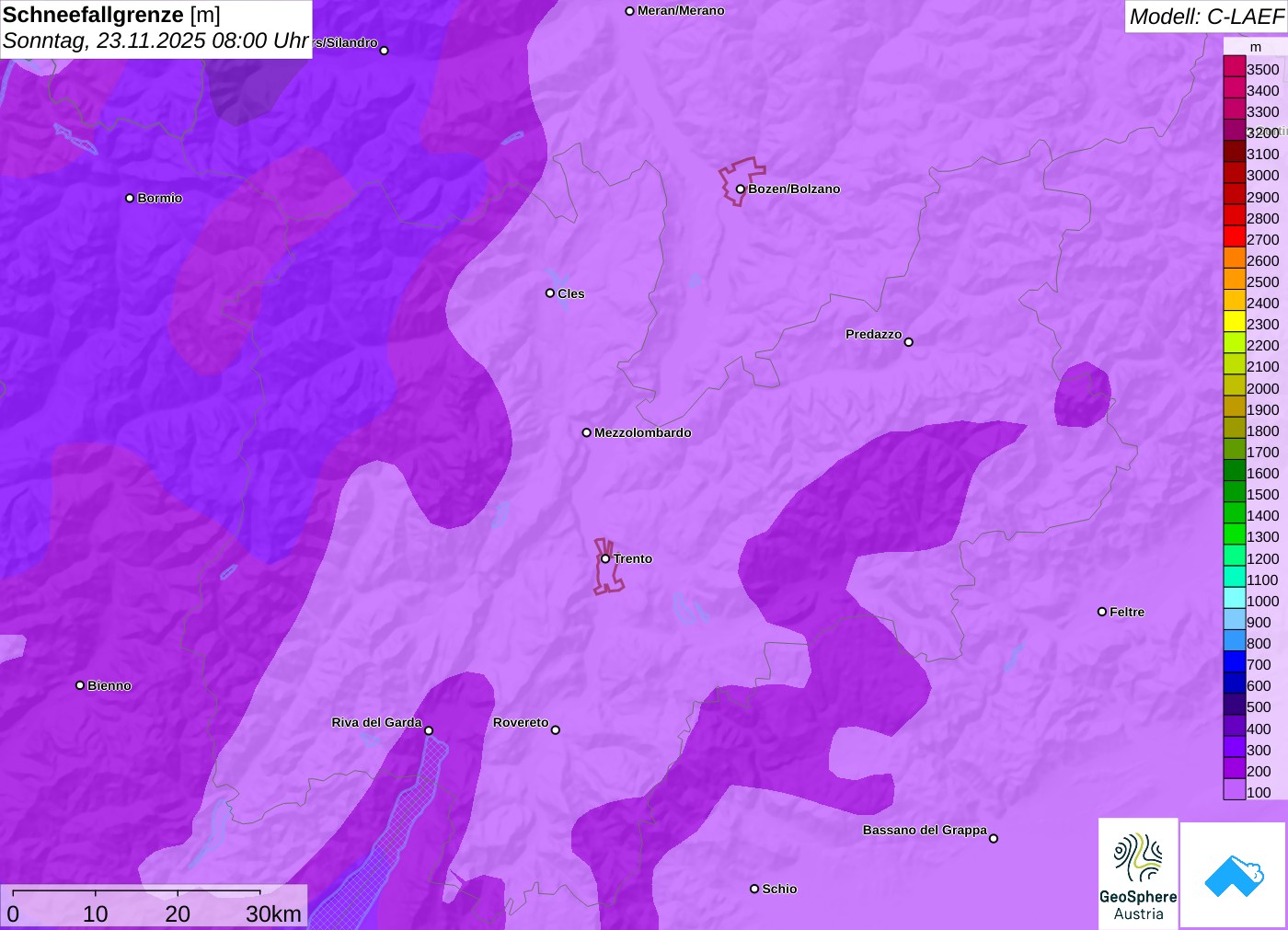Viewport: 1288px width, 930px height.
Task: Click the "20" scale bar label
Action: pos(178,913)
